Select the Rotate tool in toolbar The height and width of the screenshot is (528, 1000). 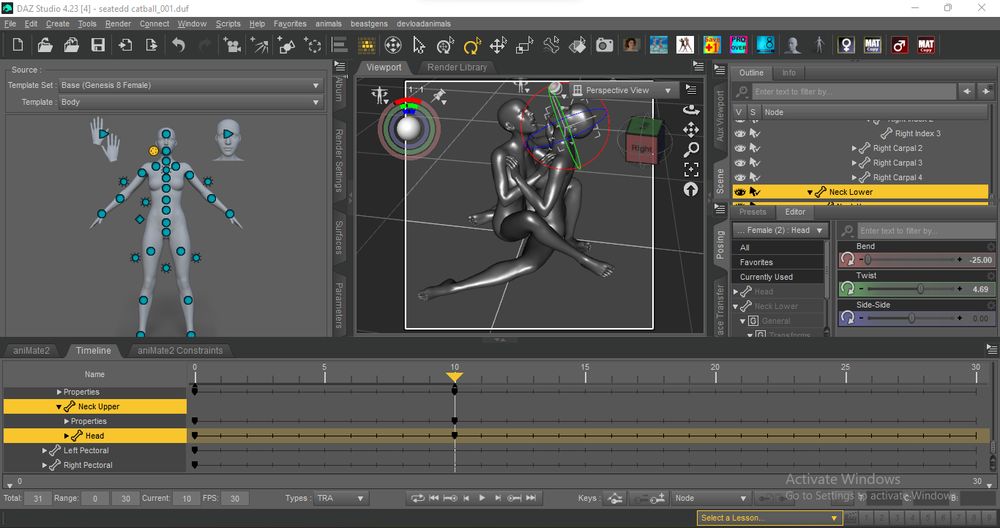point(472,45)
